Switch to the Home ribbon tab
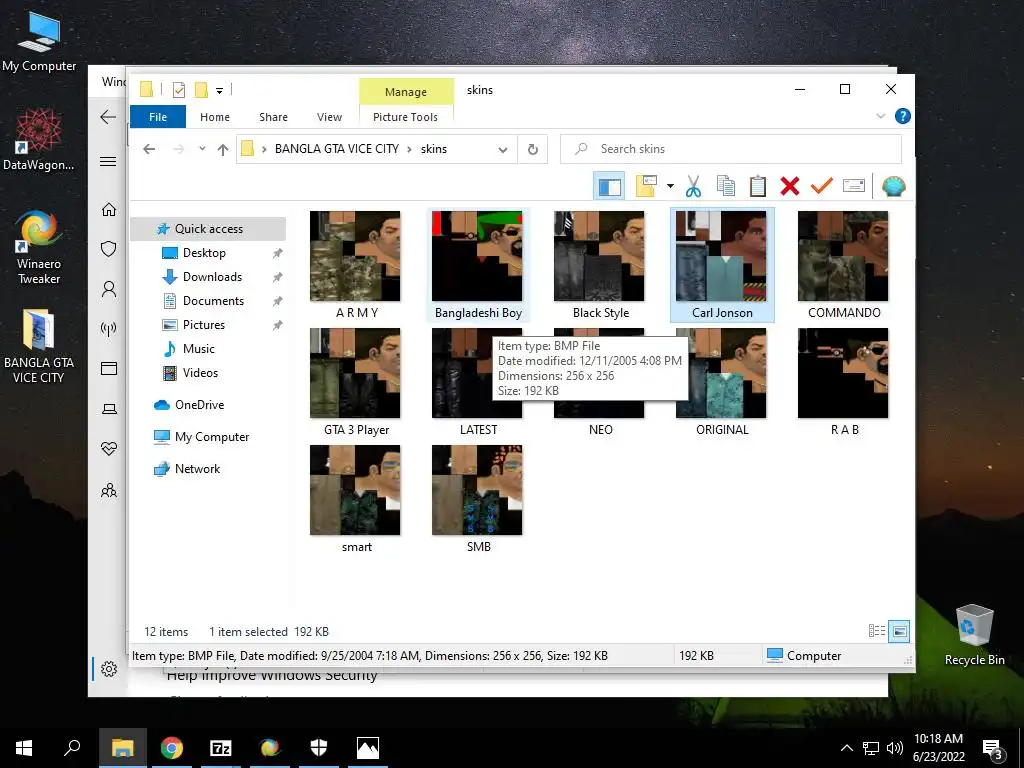The width and height of the screenshot is (1024, 768). pyautogui.click(x=215, y=117)
